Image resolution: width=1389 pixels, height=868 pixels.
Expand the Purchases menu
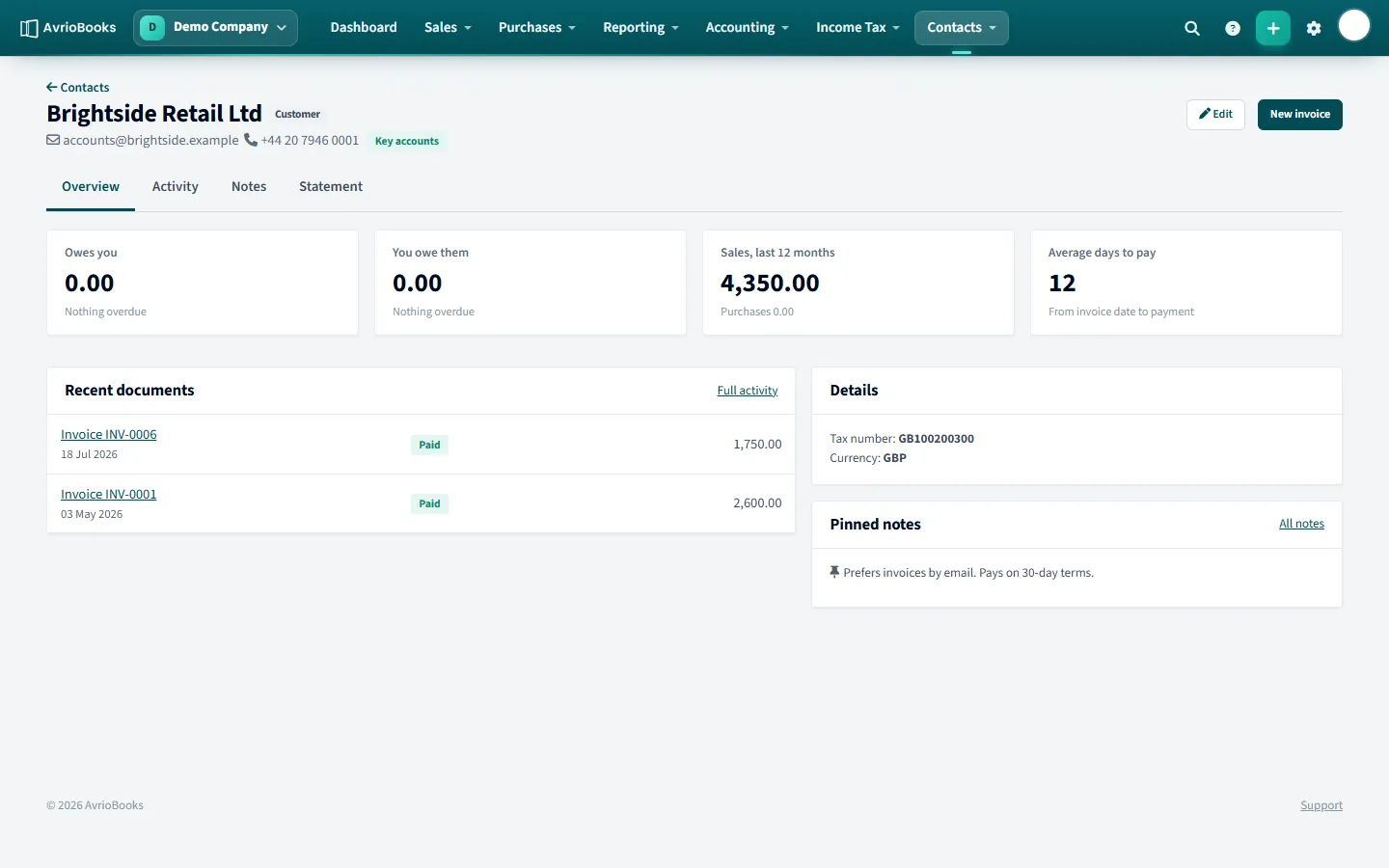(537, 28)
